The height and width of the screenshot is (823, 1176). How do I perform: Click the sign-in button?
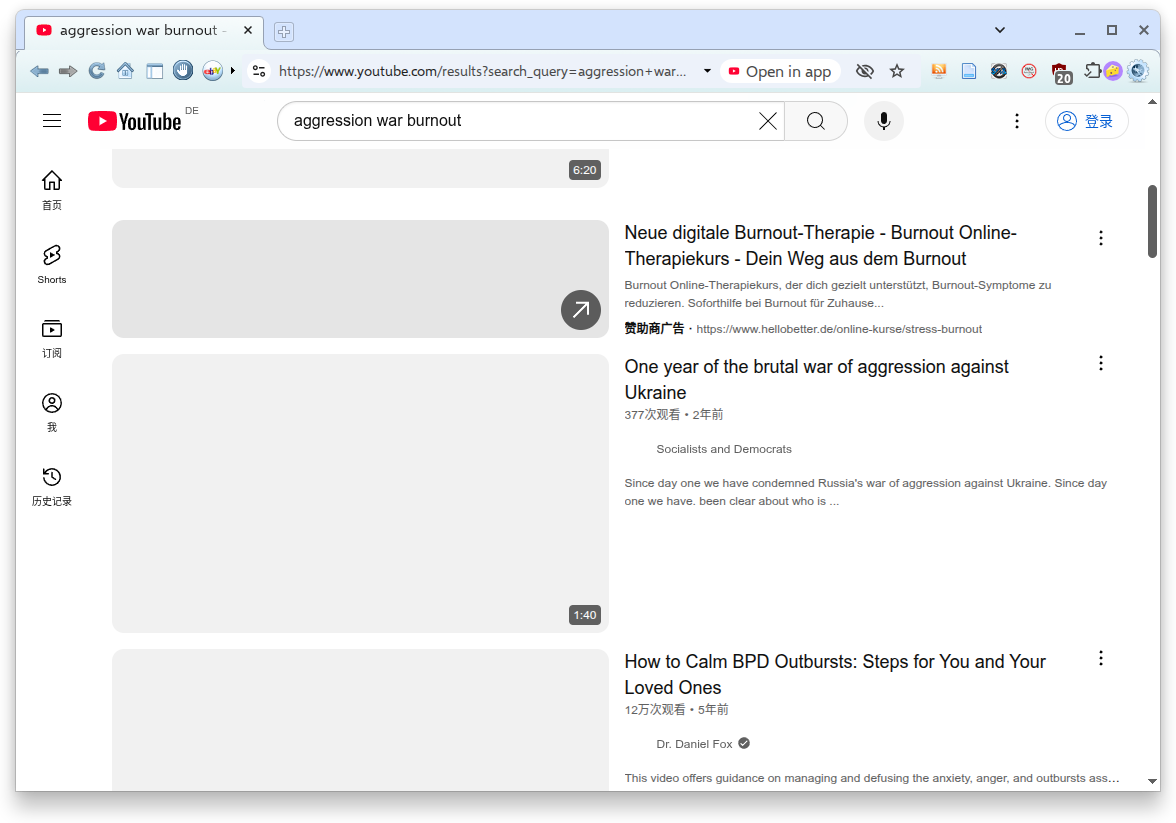1086,121
